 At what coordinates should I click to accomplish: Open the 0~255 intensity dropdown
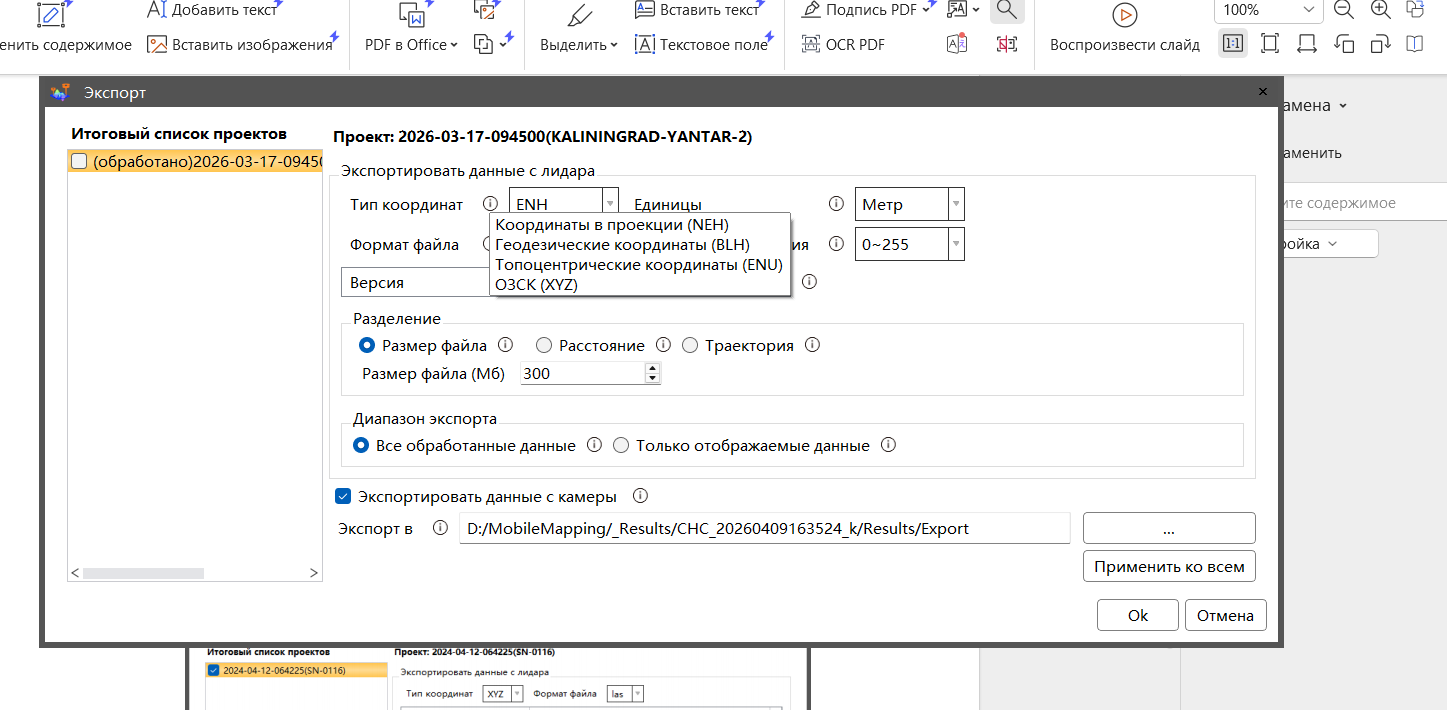pos(910,244)
